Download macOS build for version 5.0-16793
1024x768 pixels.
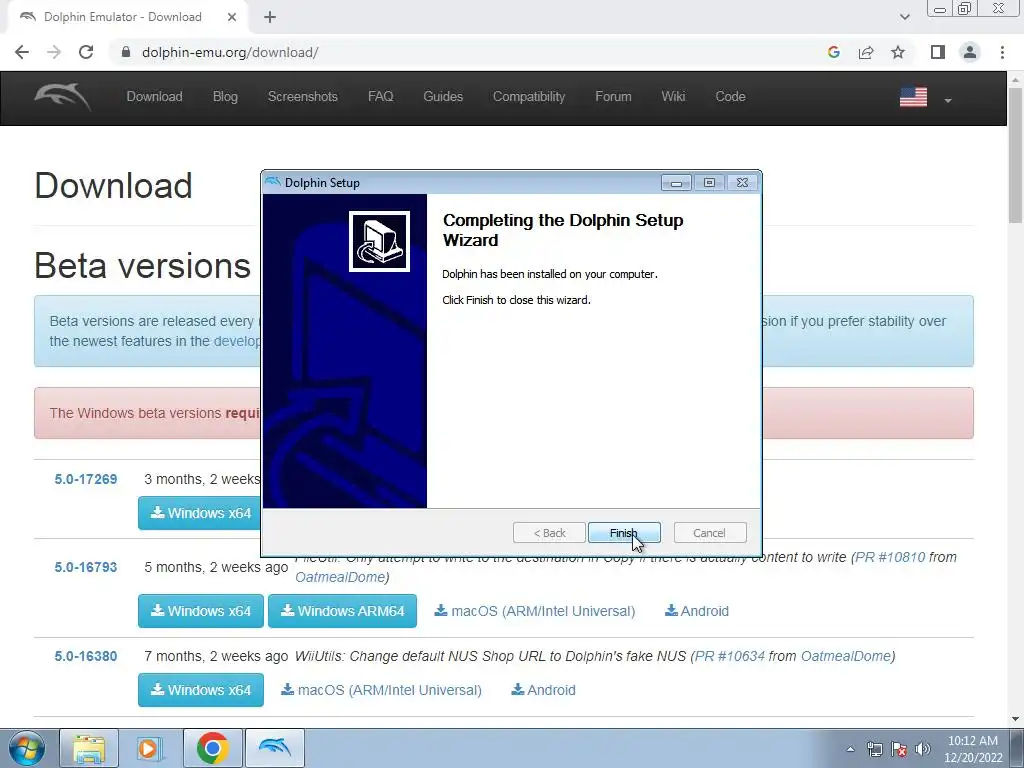coord(535,611)
